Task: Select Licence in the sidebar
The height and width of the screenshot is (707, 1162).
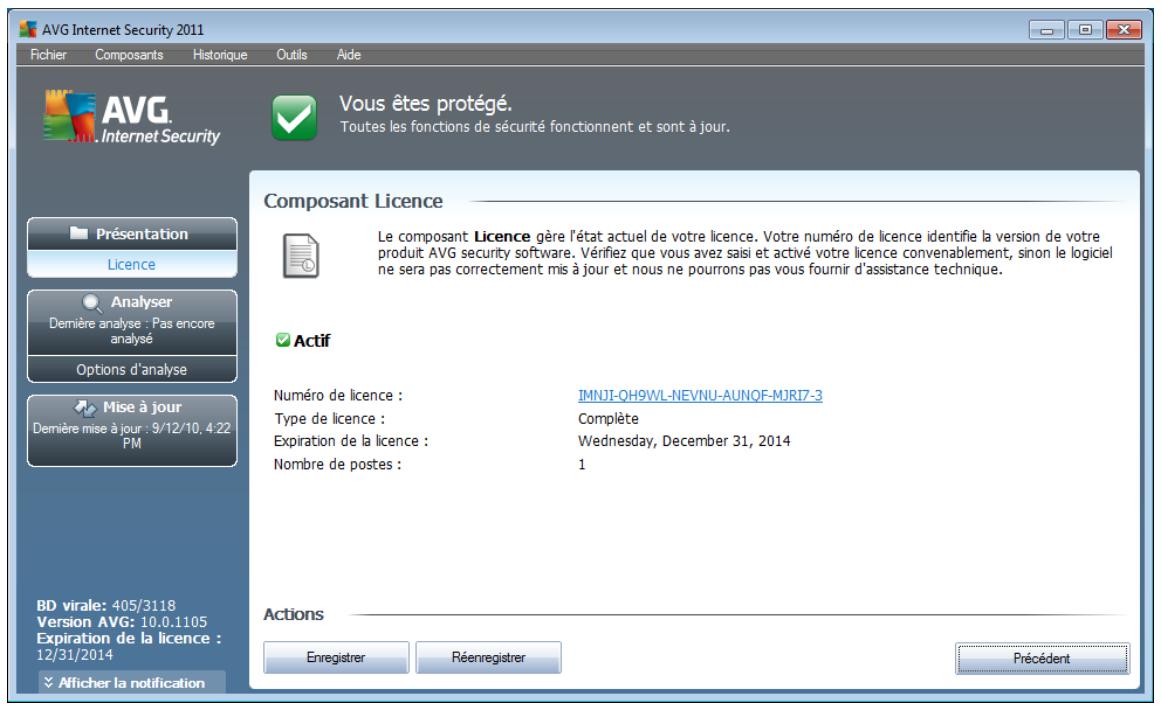Action: (x=132, y=265)
